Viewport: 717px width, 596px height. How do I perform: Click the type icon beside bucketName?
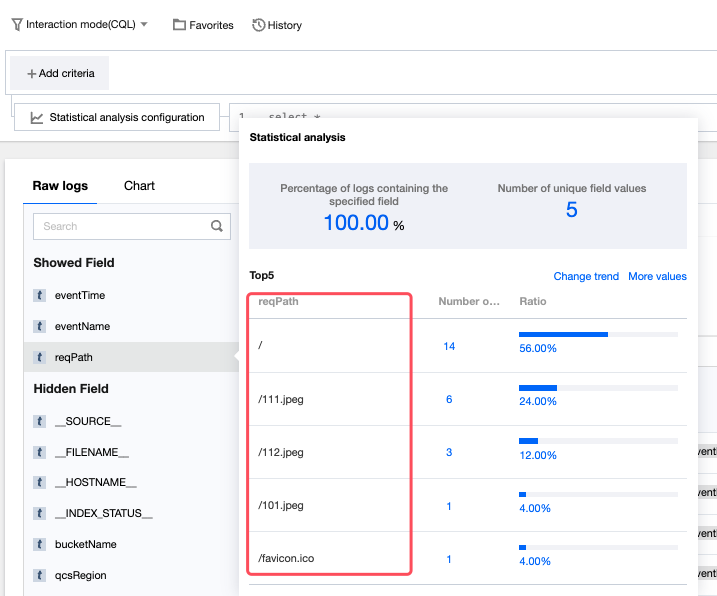point(40,545)
